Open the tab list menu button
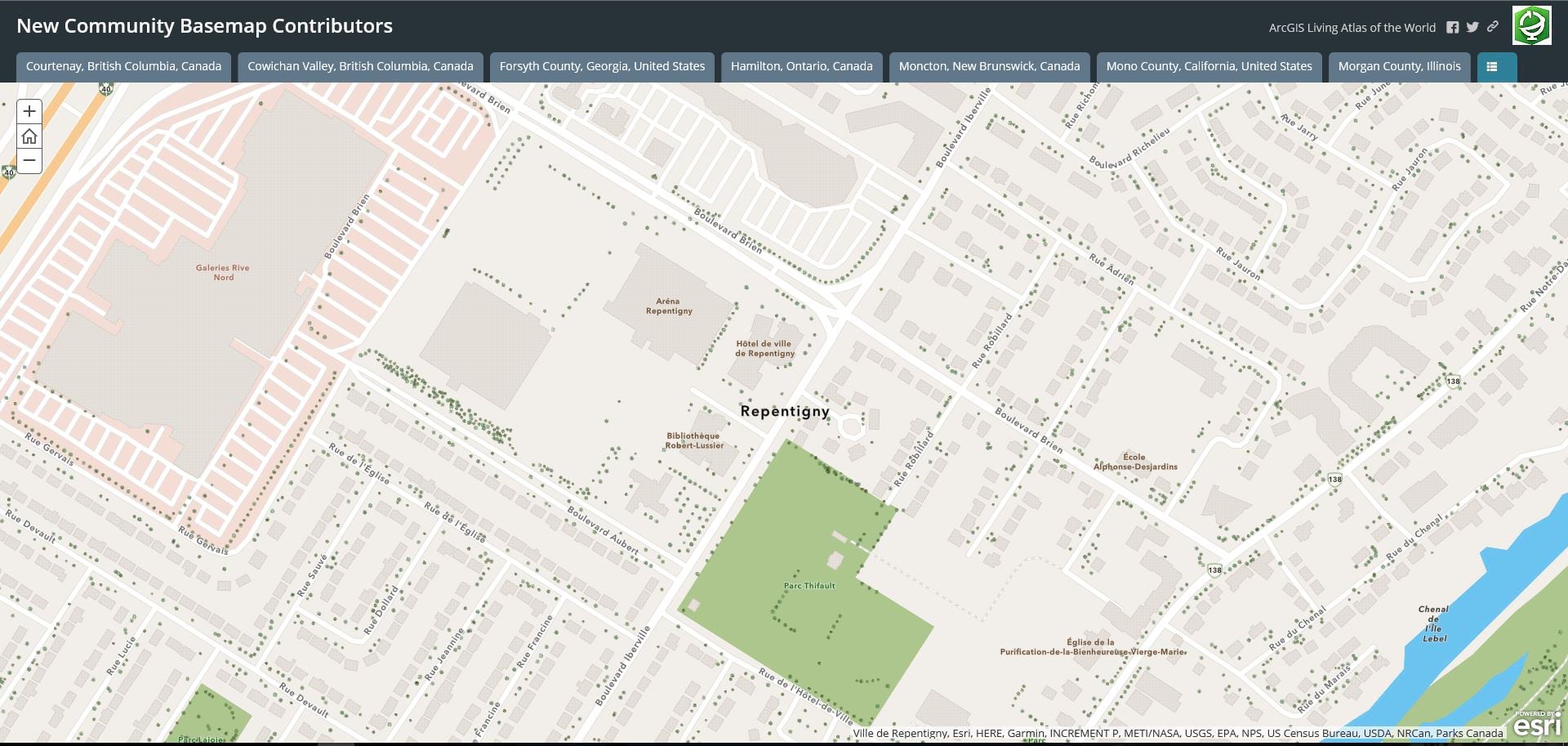This screenshot has width=1568, height=746. click(x=1497, y=67)
